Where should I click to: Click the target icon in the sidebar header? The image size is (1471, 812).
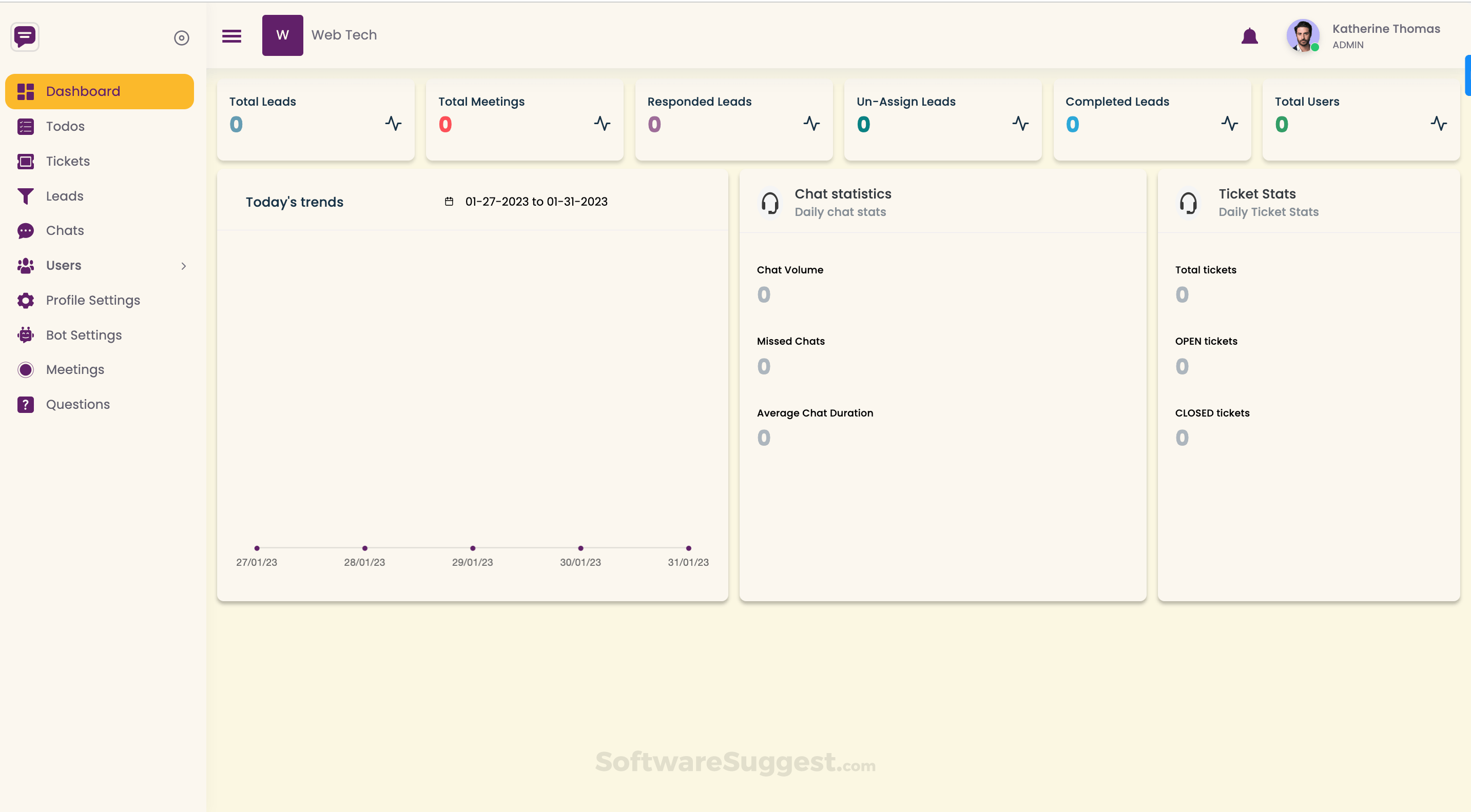click(182, 37)
